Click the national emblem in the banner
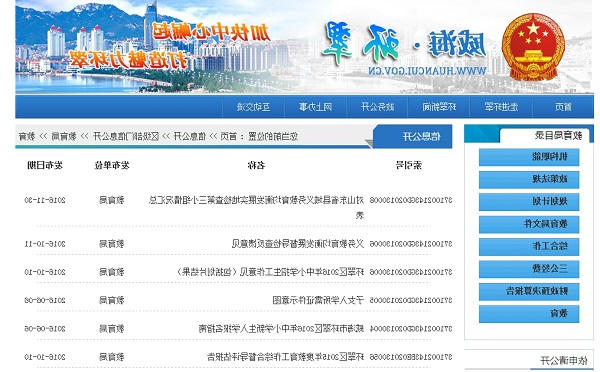The width and height of the screenshot is (600, 372). (533, 47)
